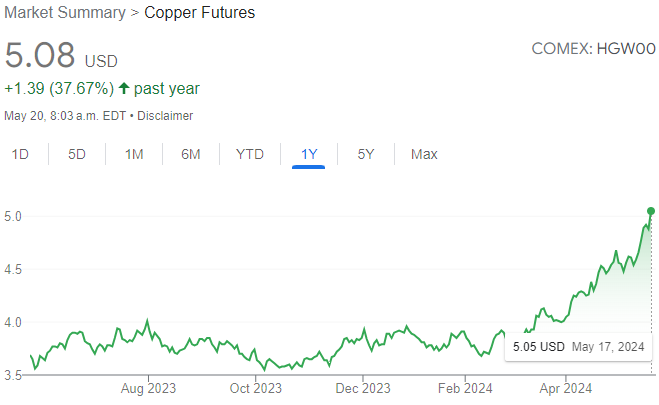Select the YTD range tab
The width and height of the screenshot is (659, 405).
point(250,154)
